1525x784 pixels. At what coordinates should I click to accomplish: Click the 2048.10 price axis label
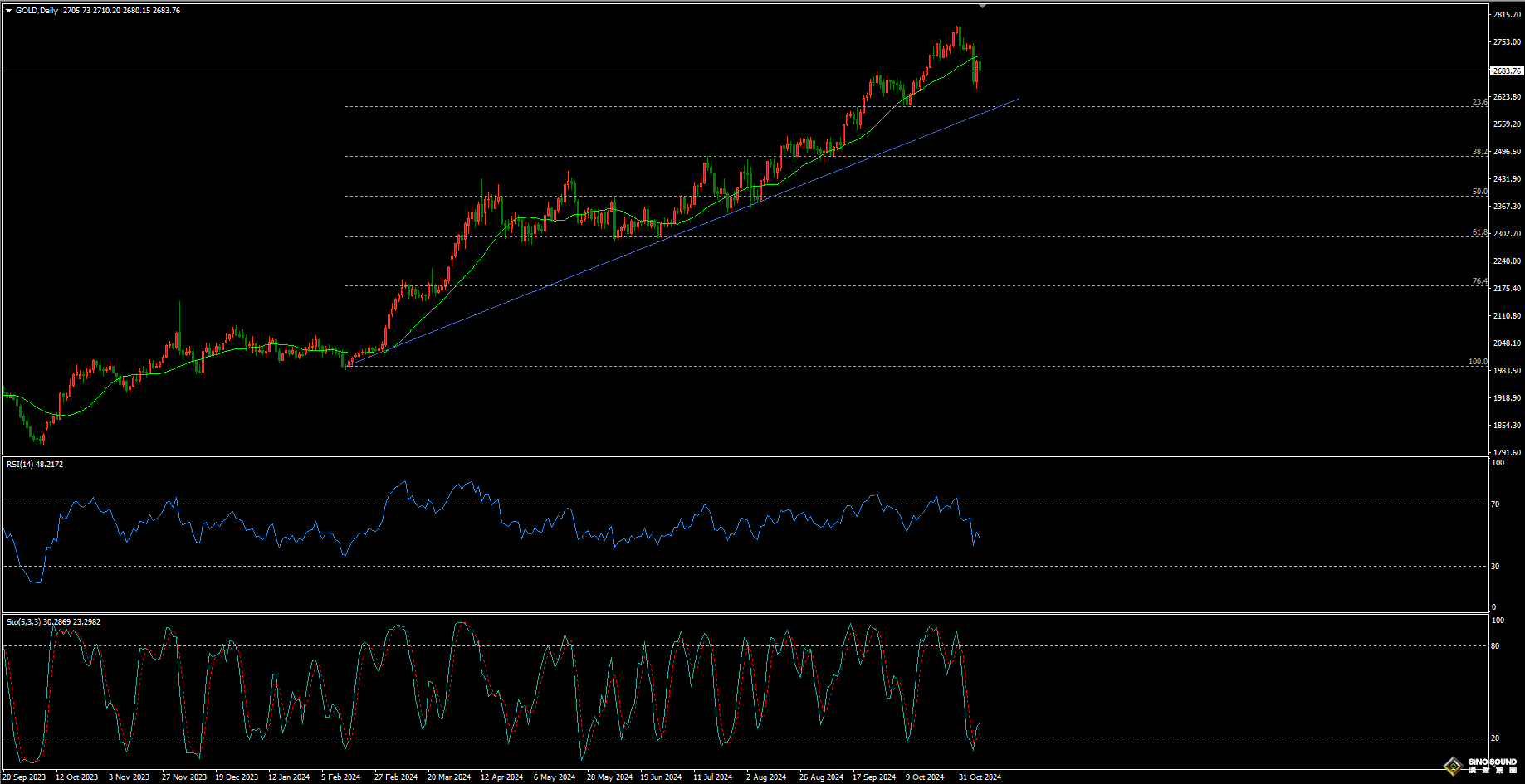coord(1507,343)
